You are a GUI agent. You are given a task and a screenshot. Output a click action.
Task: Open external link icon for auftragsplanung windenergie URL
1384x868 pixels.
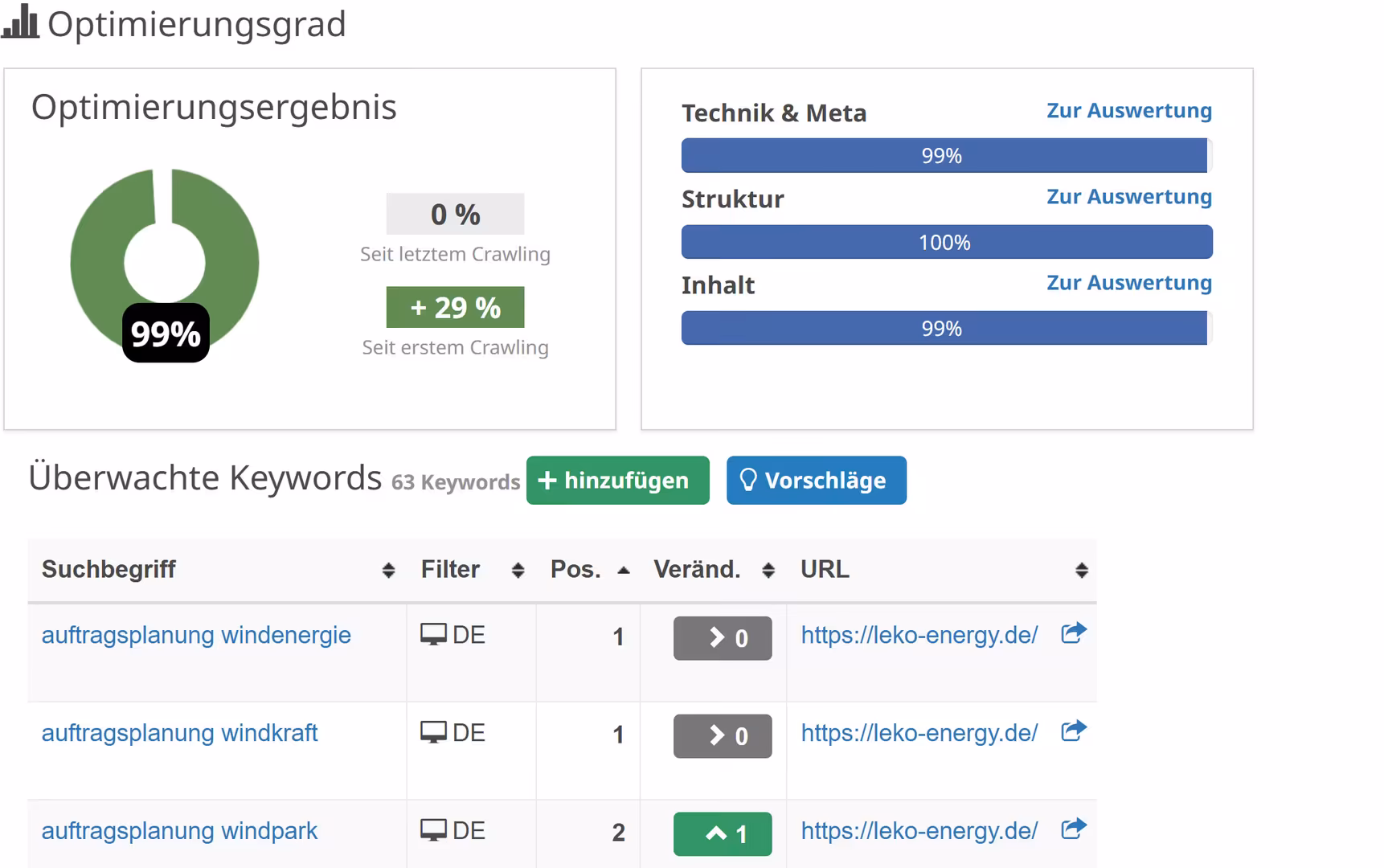(1072, 633)
